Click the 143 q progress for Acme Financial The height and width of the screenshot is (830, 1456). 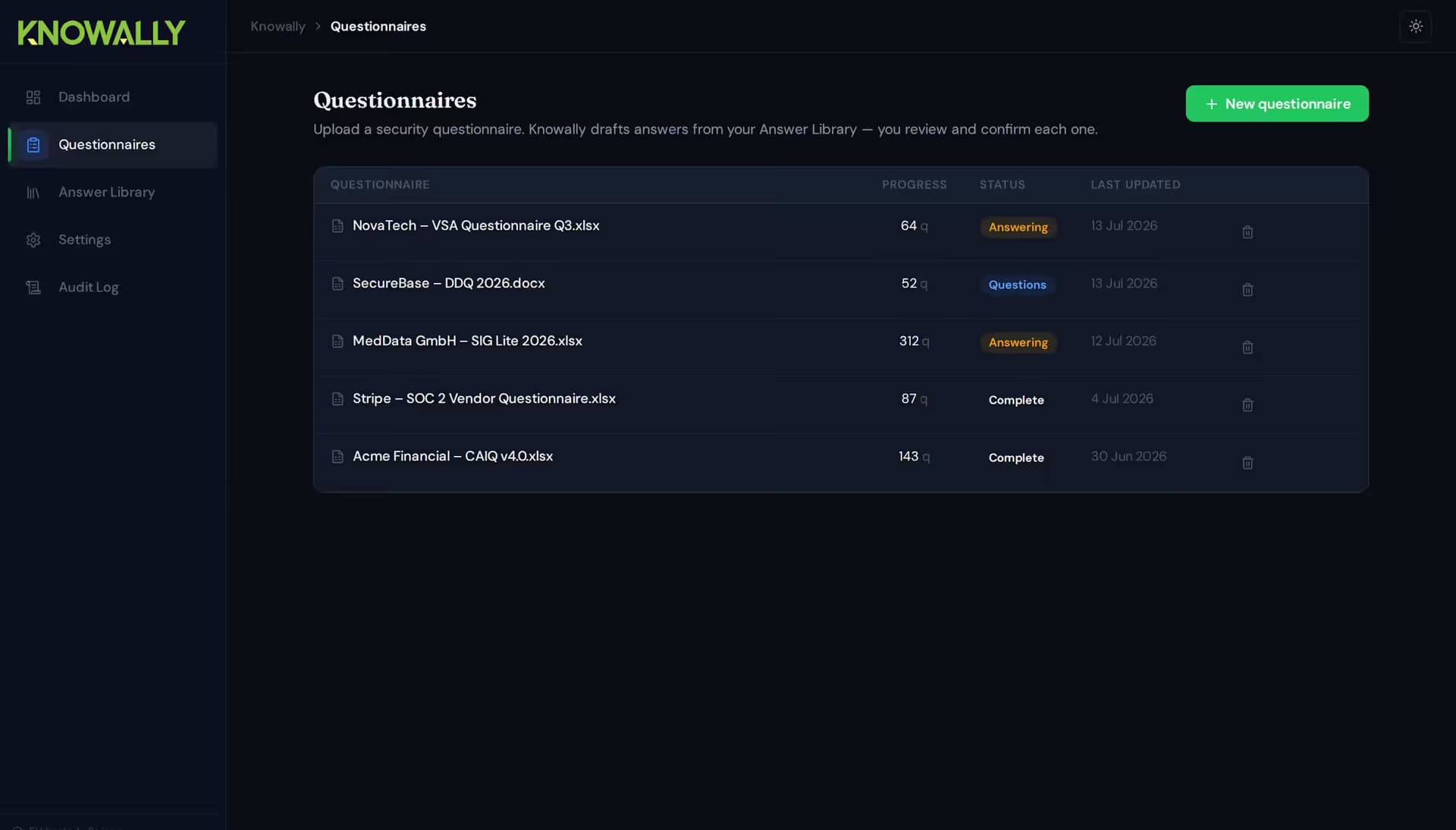[x=914, y=457]
